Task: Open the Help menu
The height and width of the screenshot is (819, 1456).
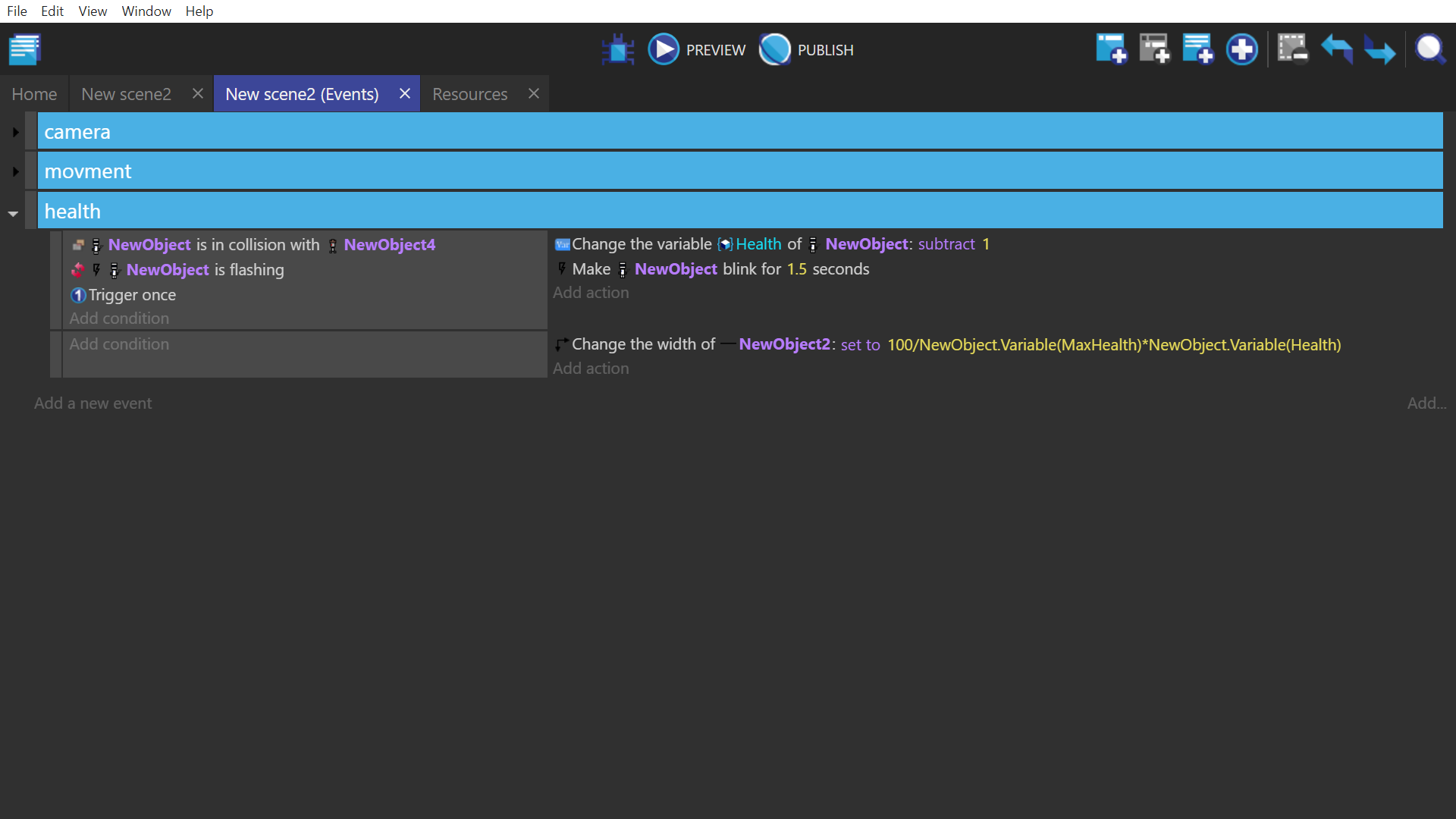Action: [x=199, y=11]
